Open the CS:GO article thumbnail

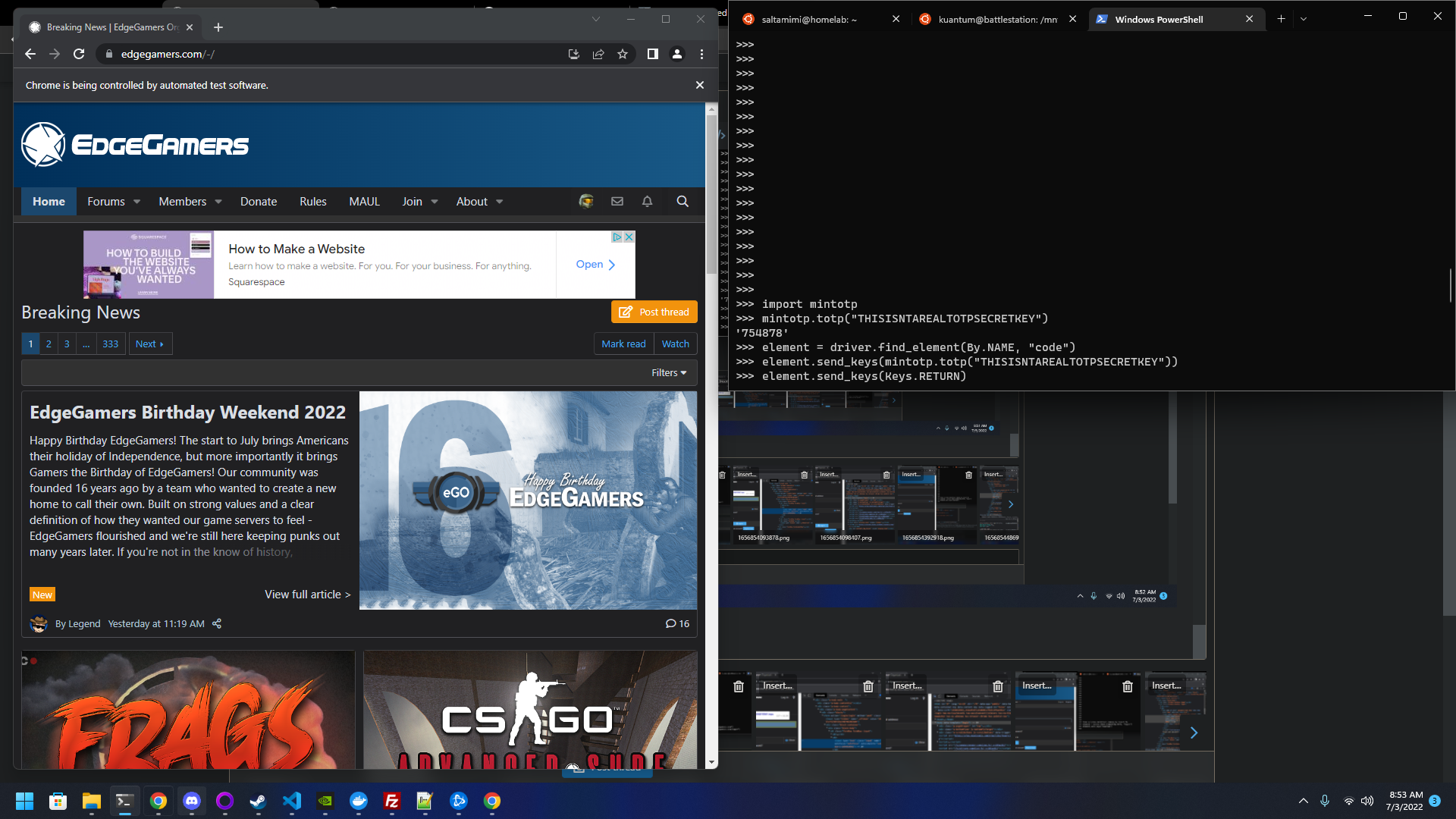pos(530,710)
